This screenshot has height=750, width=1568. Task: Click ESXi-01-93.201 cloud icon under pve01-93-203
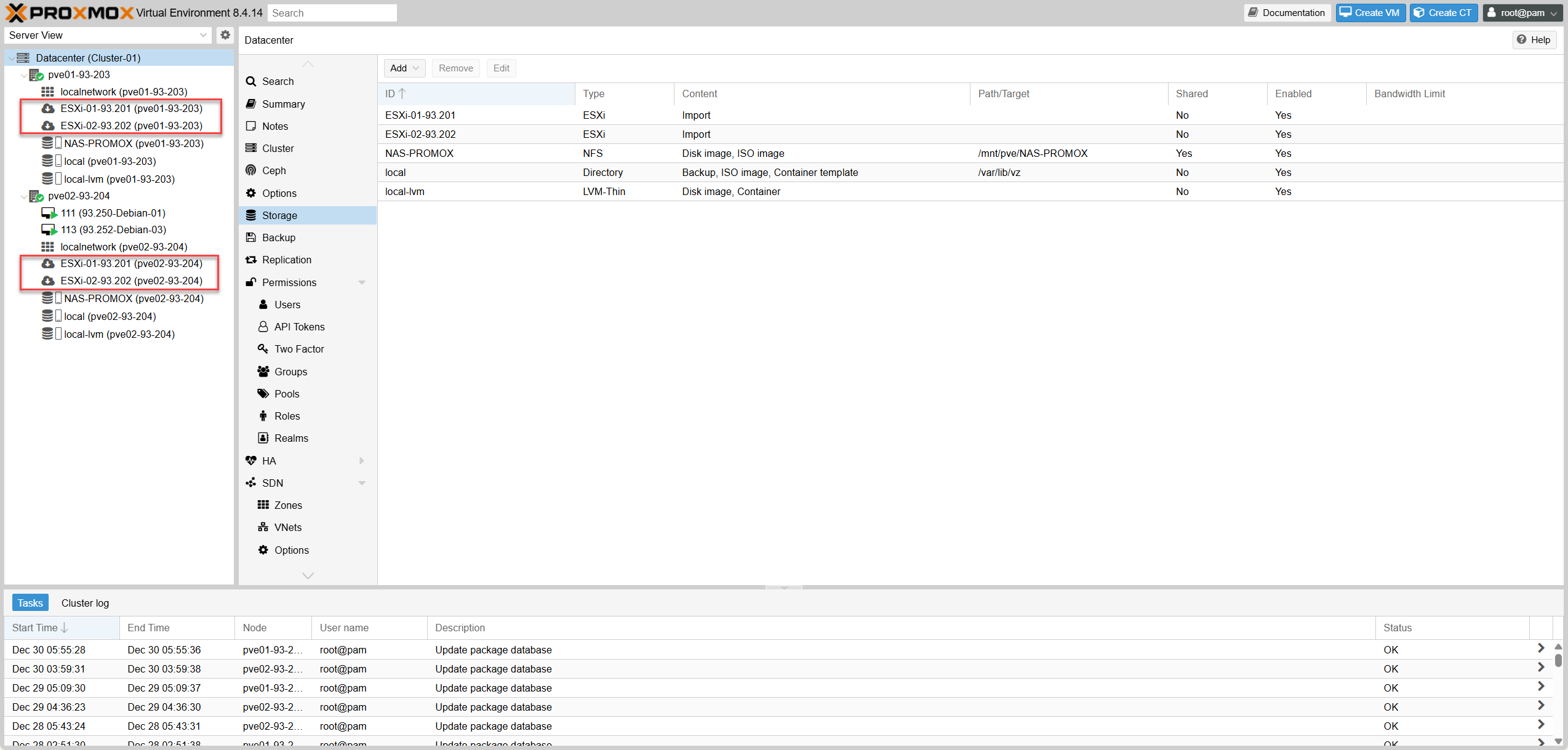[48, 108]
